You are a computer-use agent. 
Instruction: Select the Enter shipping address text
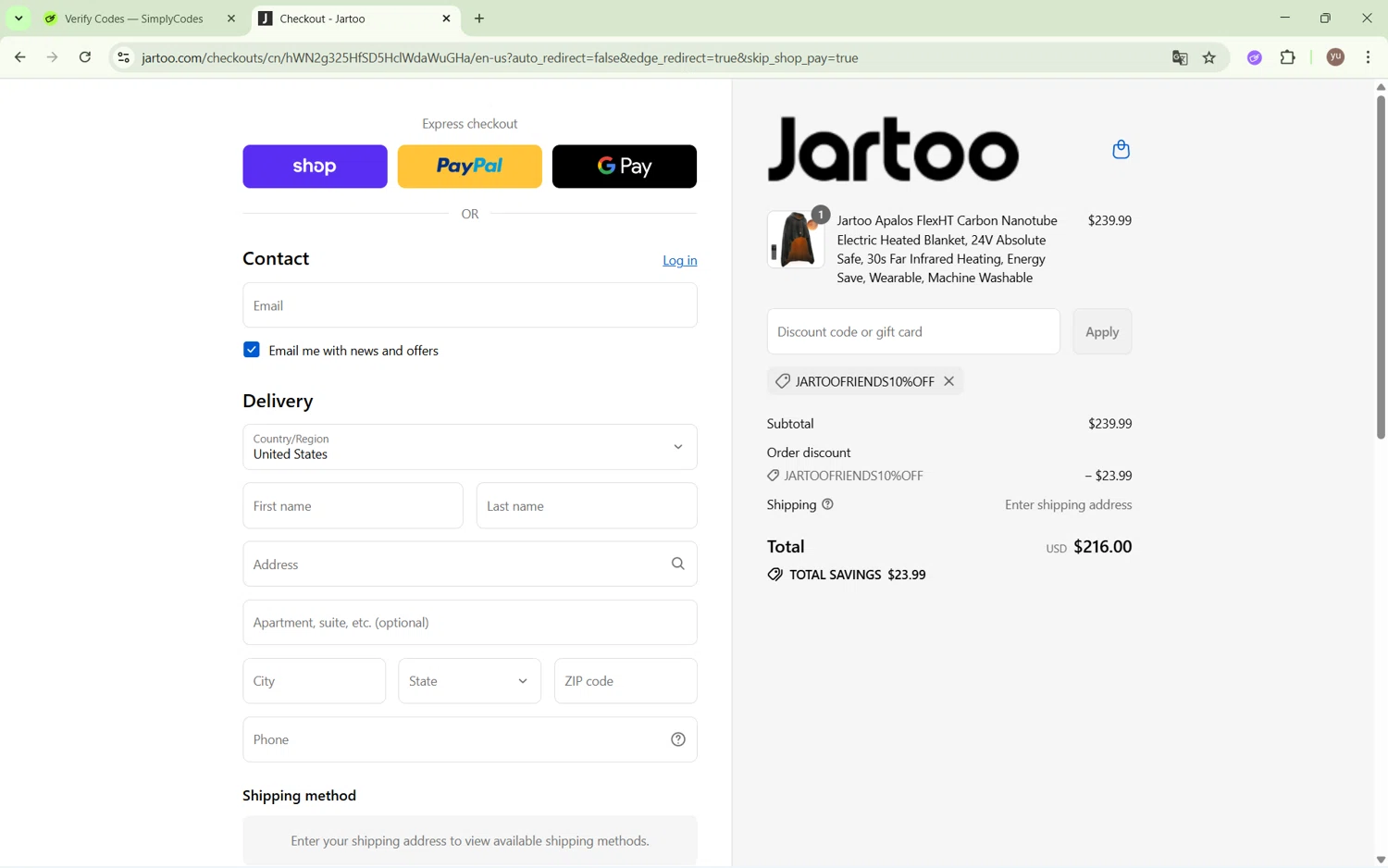coord(1068,505)
